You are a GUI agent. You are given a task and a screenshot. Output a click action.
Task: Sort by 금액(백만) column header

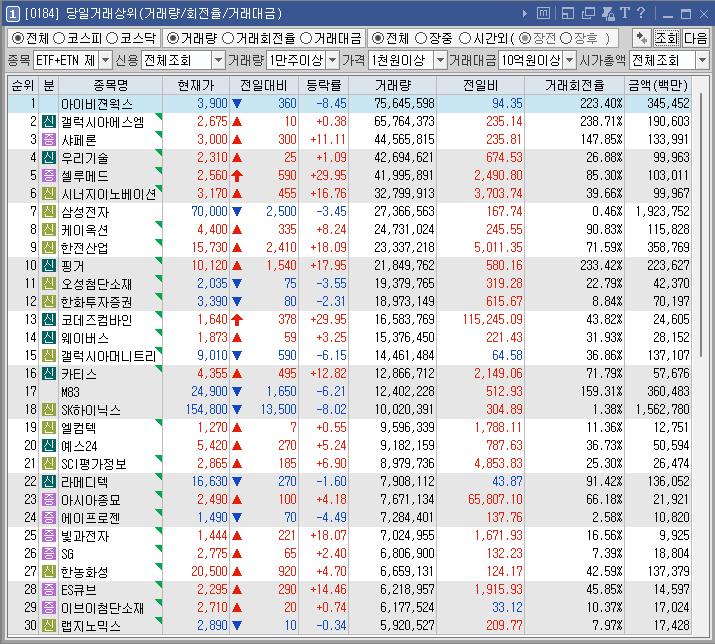(658, 85)
